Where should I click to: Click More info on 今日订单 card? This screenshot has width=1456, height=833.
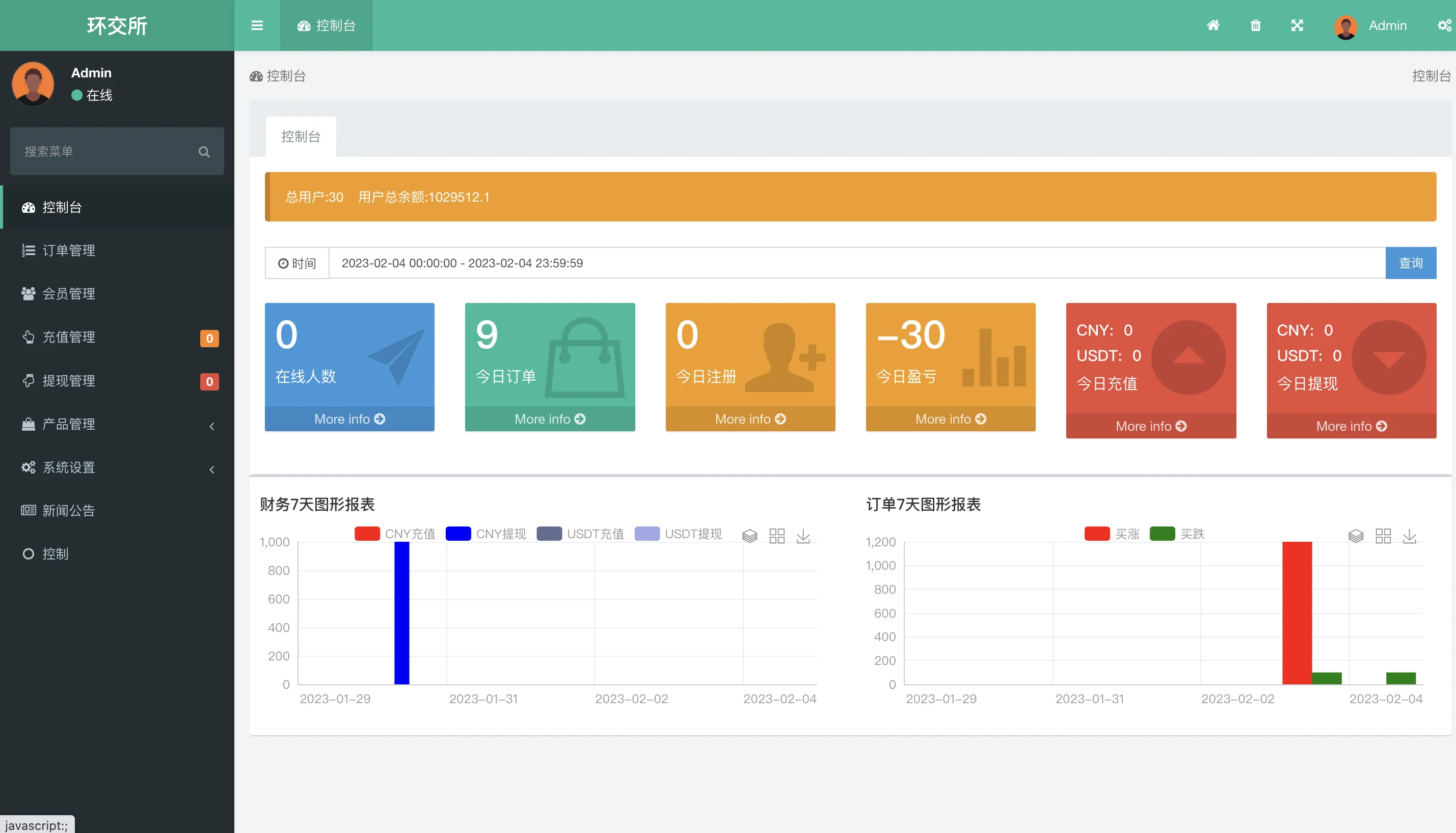coord(549,419)
